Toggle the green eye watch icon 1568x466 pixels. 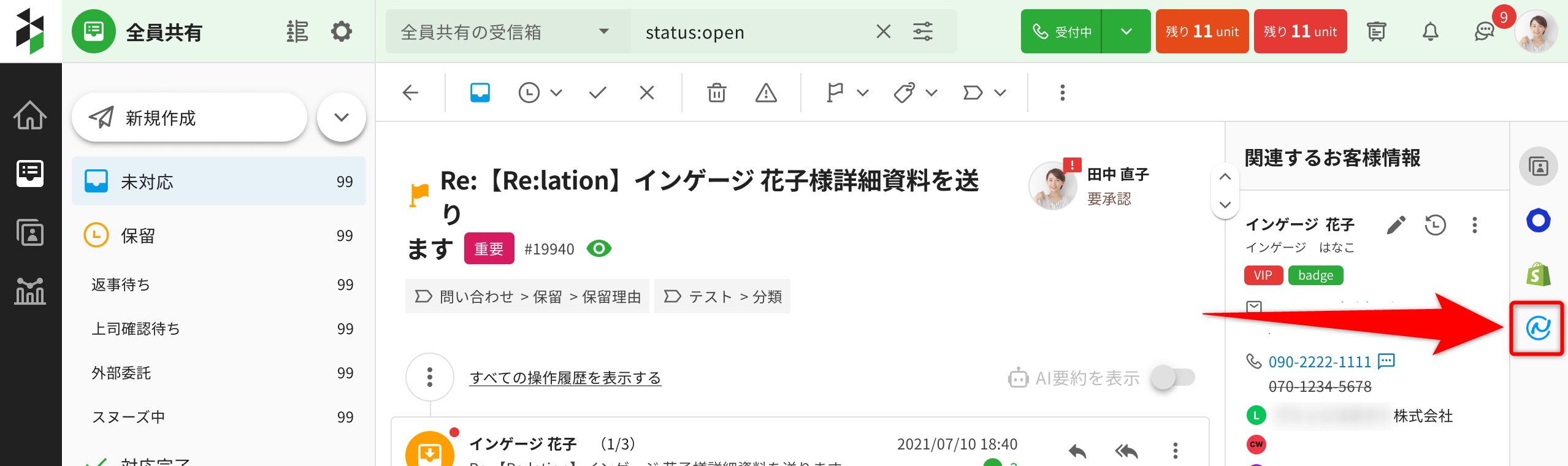click(x=599, y=248)
